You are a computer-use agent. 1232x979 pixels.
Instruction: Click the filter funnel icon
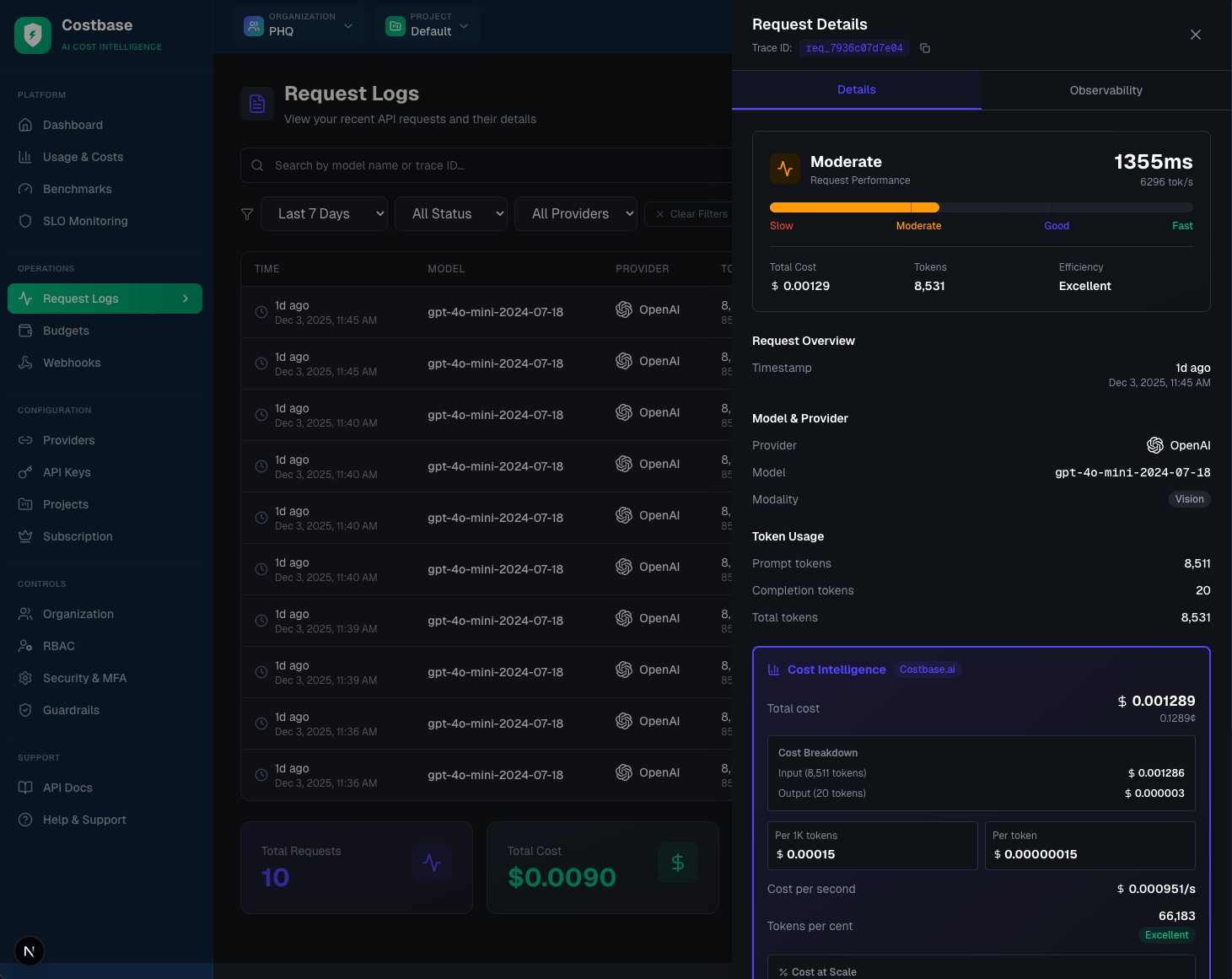click(x=247, y=214)
